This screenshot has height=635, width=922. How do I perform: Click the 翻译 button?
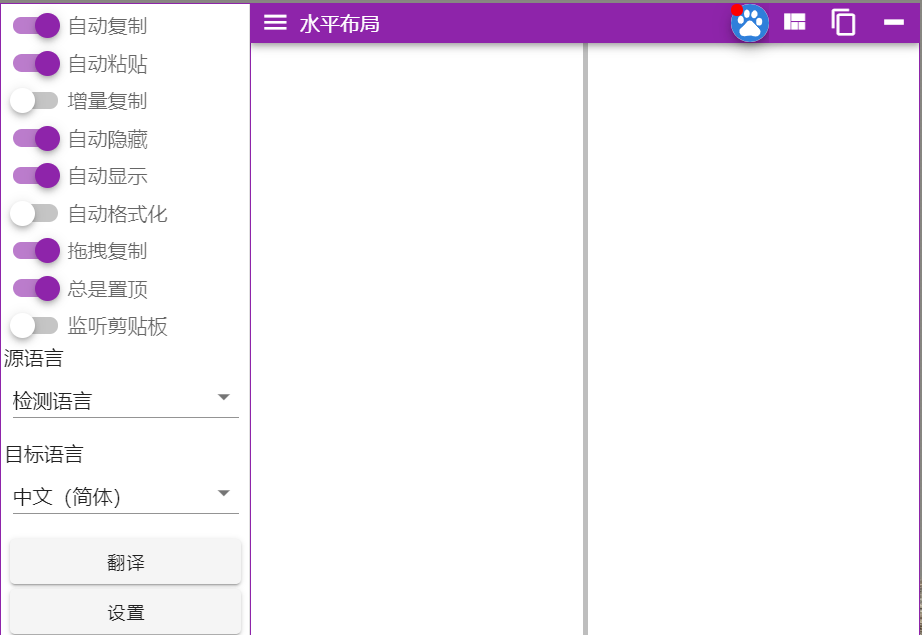(x=126, y=562)
